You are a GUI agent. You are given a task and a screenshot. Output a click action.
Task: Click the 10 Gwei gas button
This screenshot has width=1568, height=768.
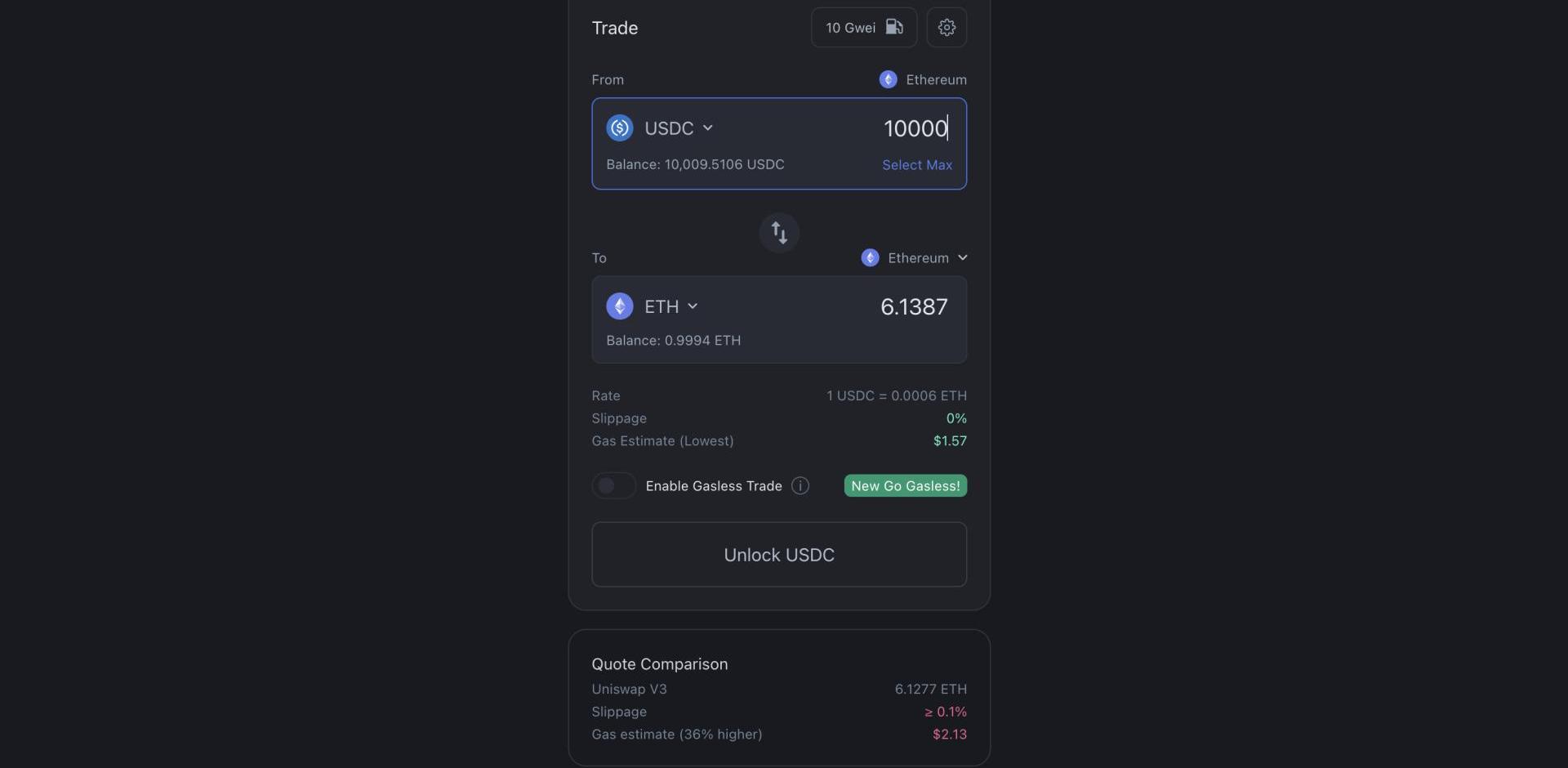click(x=851, y=28)
